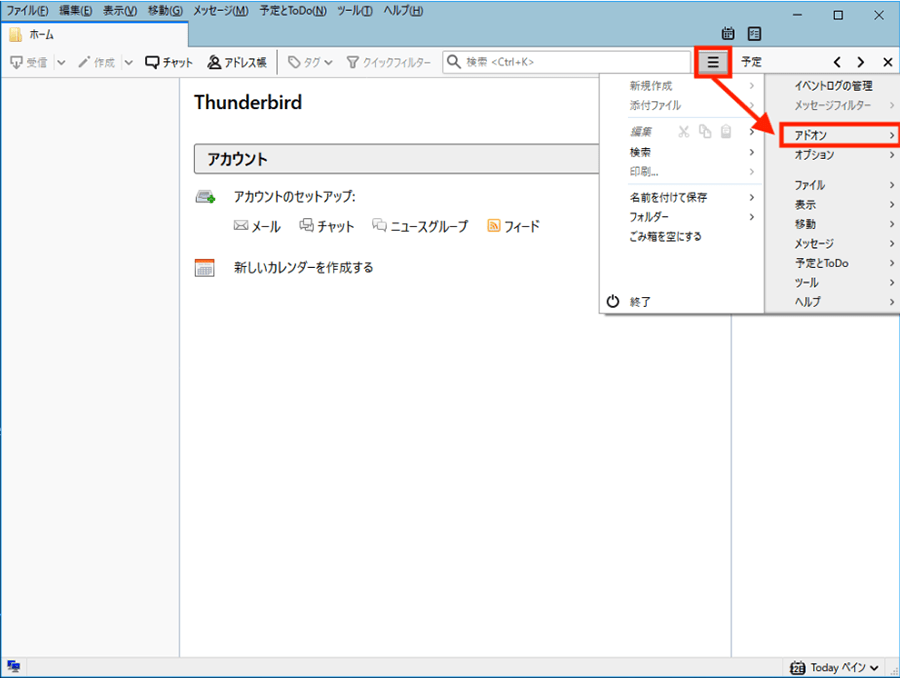Select イベントログの管理 menu item
Viewport: 900px width, 678px height.
(x=833, y=86)
